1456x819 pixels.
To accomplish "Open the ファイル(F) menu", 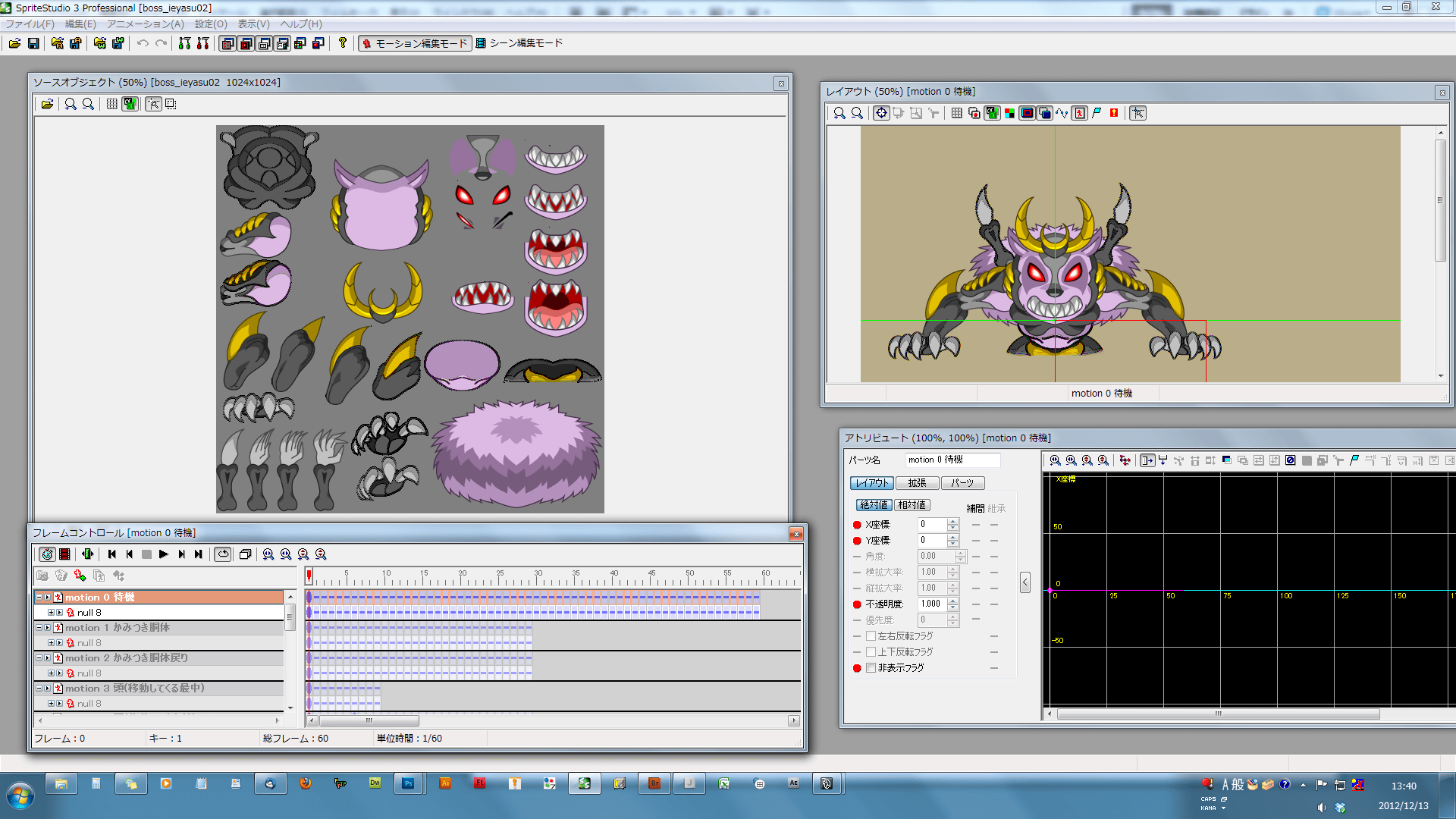I will pyautogui.click(x=30, y=24).
